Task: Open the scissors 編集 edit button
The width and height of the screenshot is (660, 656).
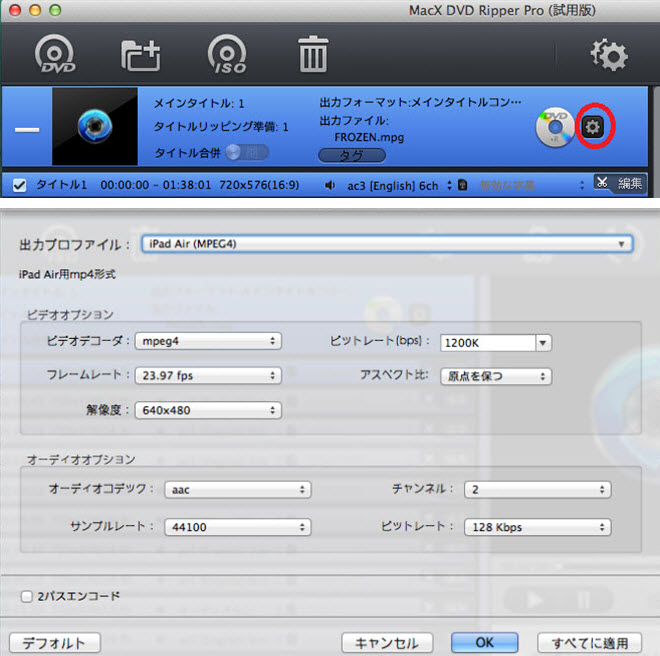Action: click(x=619, y=184)
